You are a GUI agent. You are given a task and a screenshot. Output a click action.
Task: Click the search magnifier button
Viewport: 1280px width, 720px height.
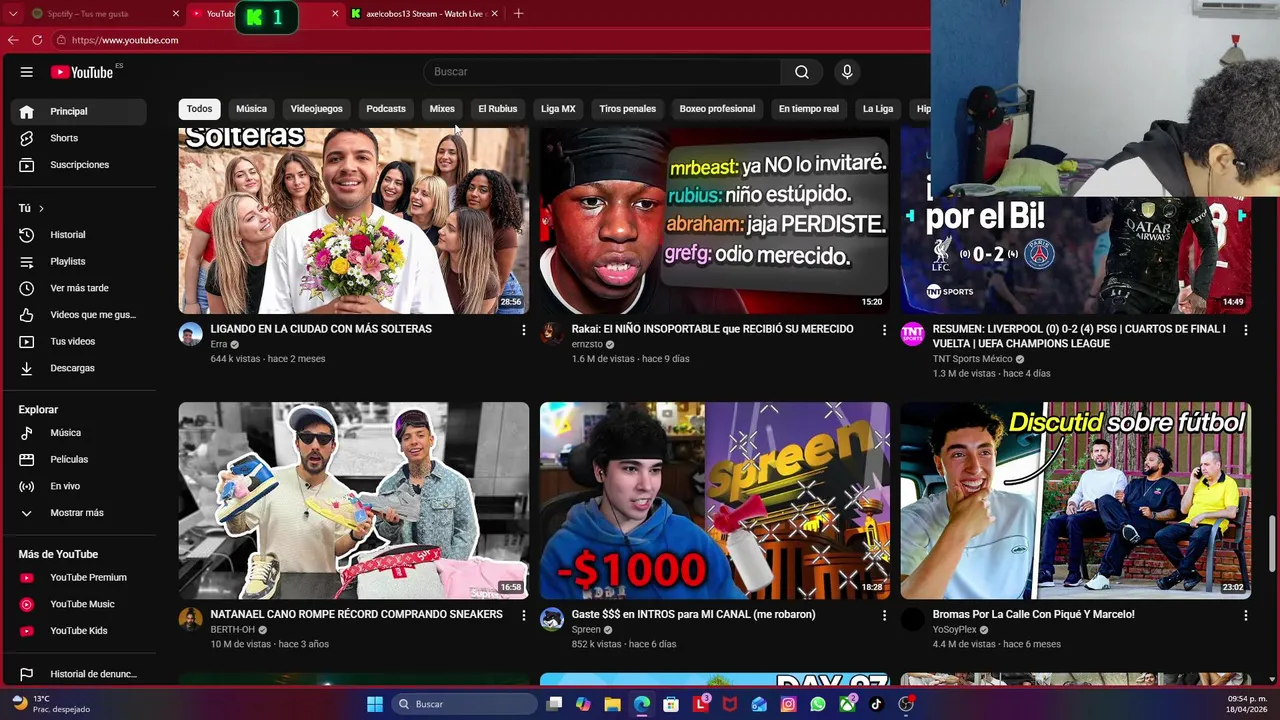(x=801, y=72)
